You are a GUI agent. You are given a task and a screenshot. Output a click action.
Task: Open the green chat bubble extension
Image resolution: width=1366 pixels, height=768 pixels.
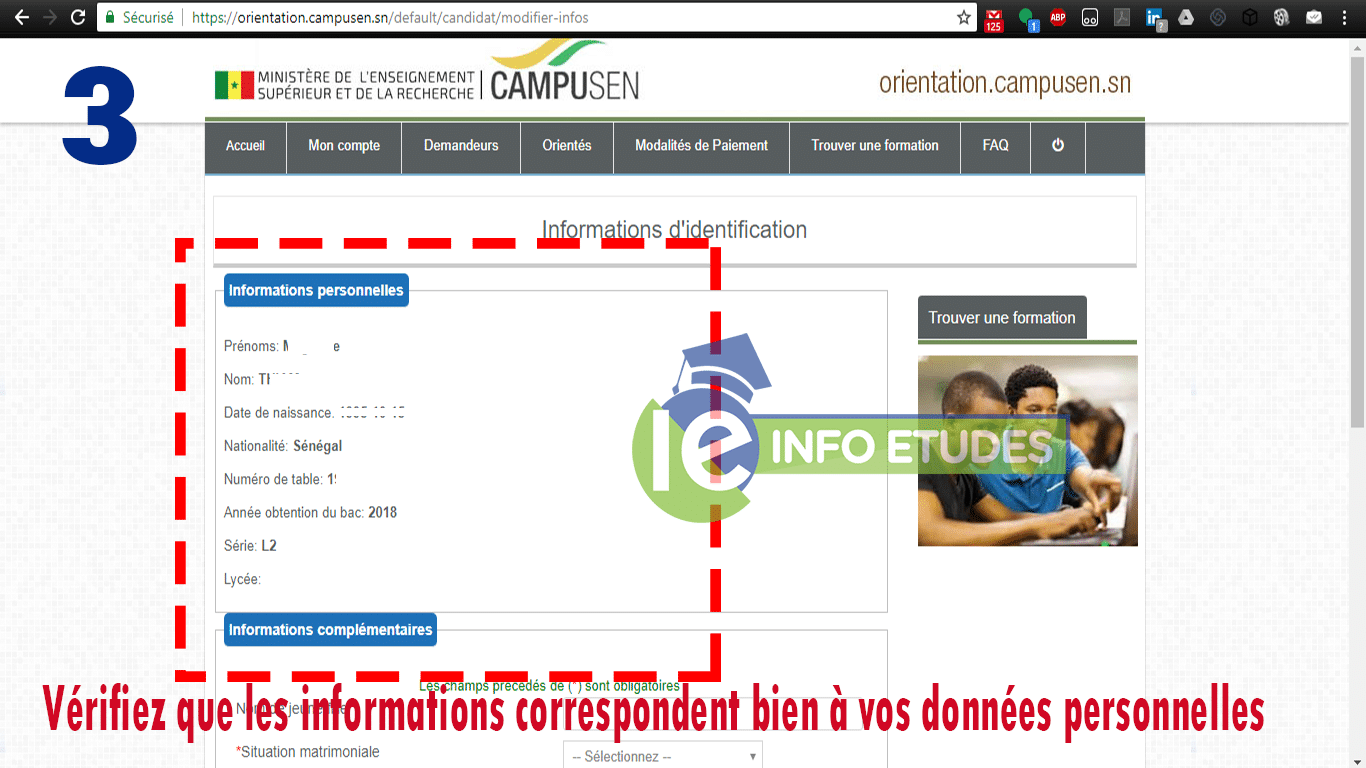pos(1027,18)
